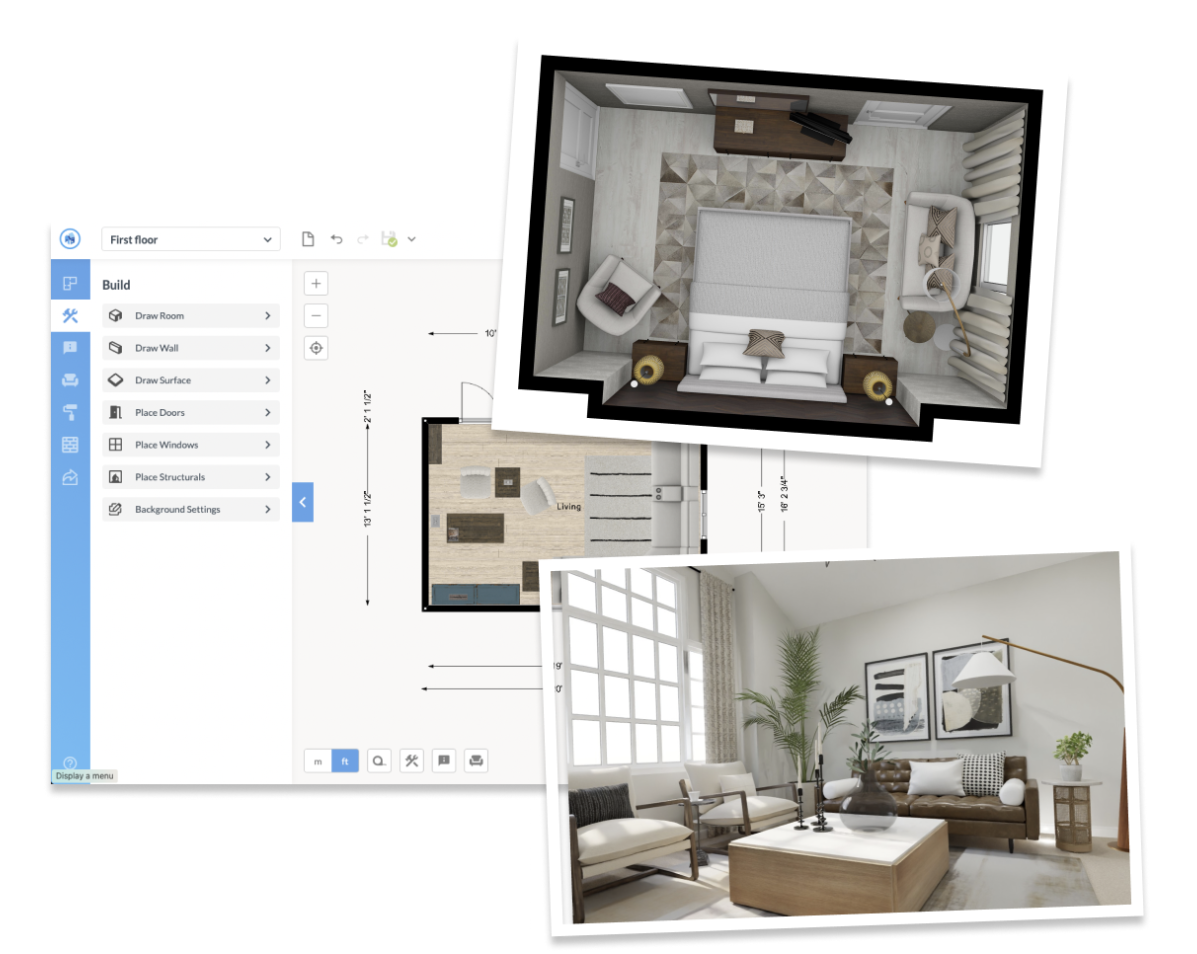Click the save project icon
Screen dimensions: 1197x954
pyautogui.click(x=389, y=239)
